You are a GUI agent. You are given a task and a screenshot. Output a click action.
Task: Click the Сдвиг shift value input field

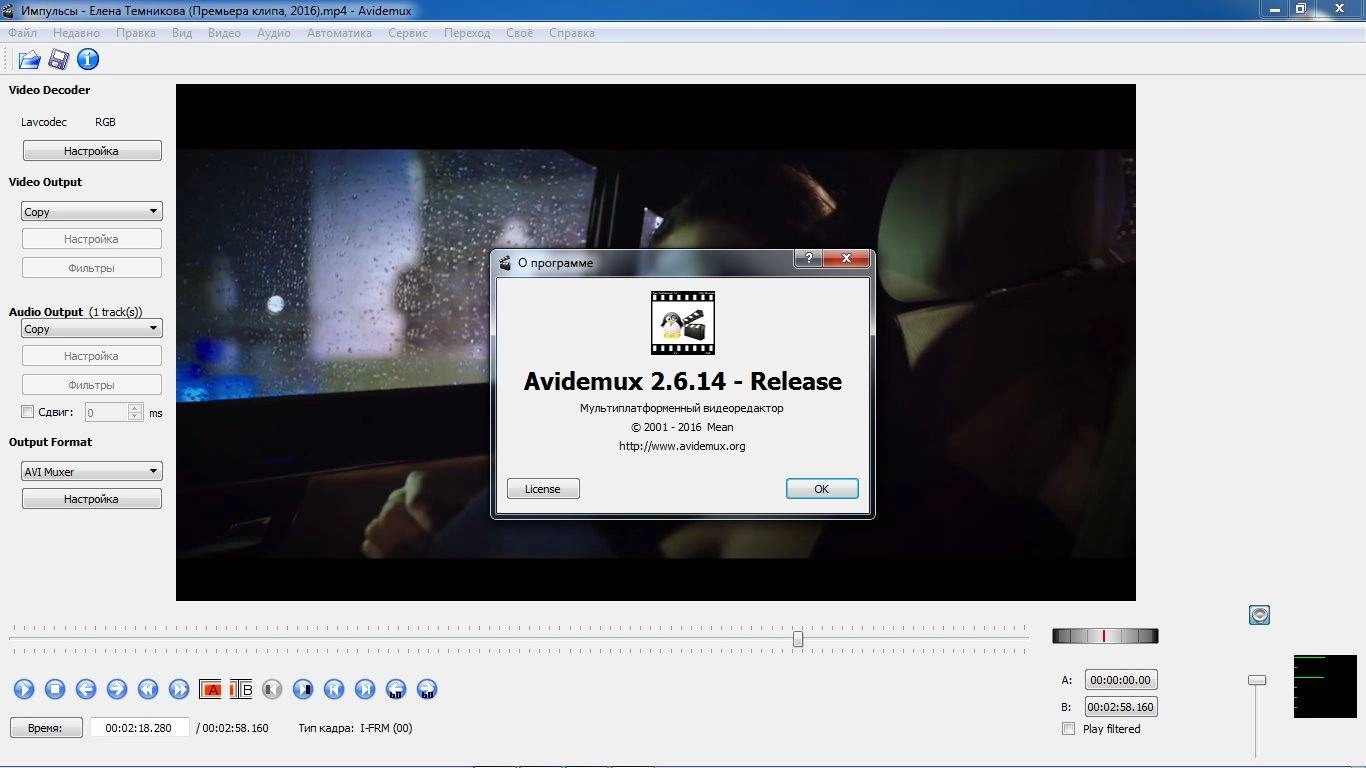(x=107, y=412)
